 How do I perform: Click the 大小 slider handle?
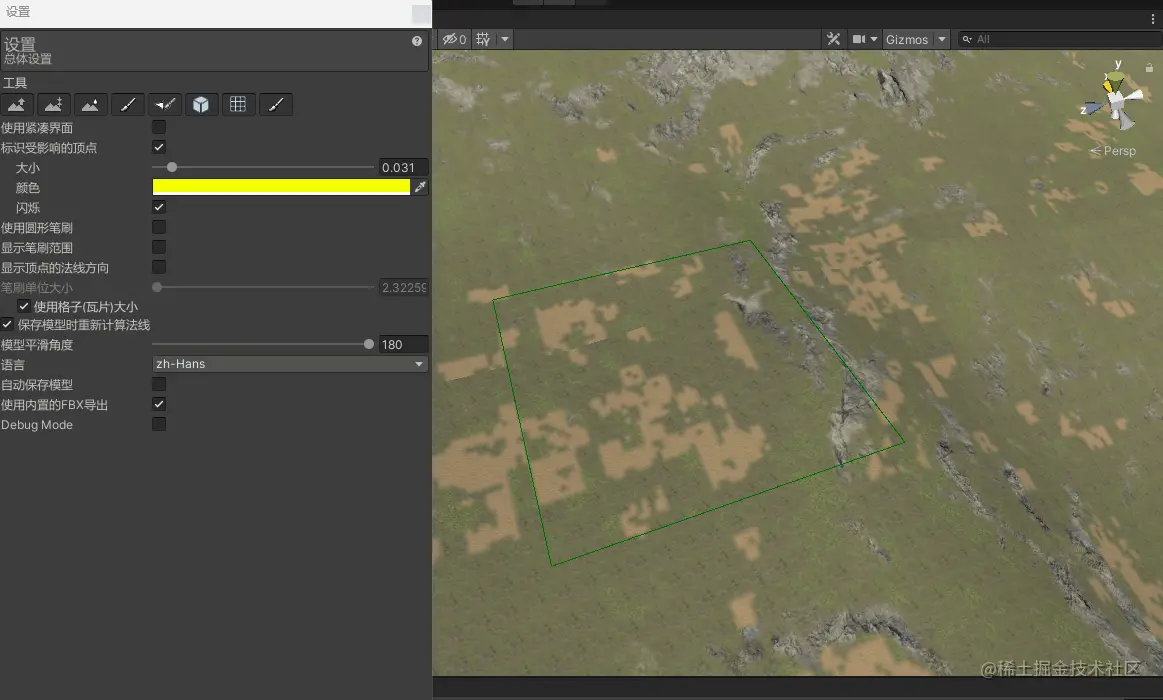coord(171,168)
